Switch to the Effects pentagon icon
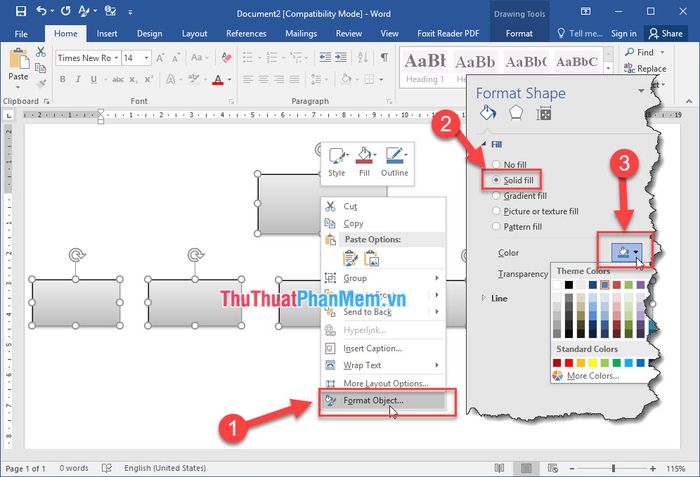Viewport: 700px width, 477px height. [x=517, y=113]
